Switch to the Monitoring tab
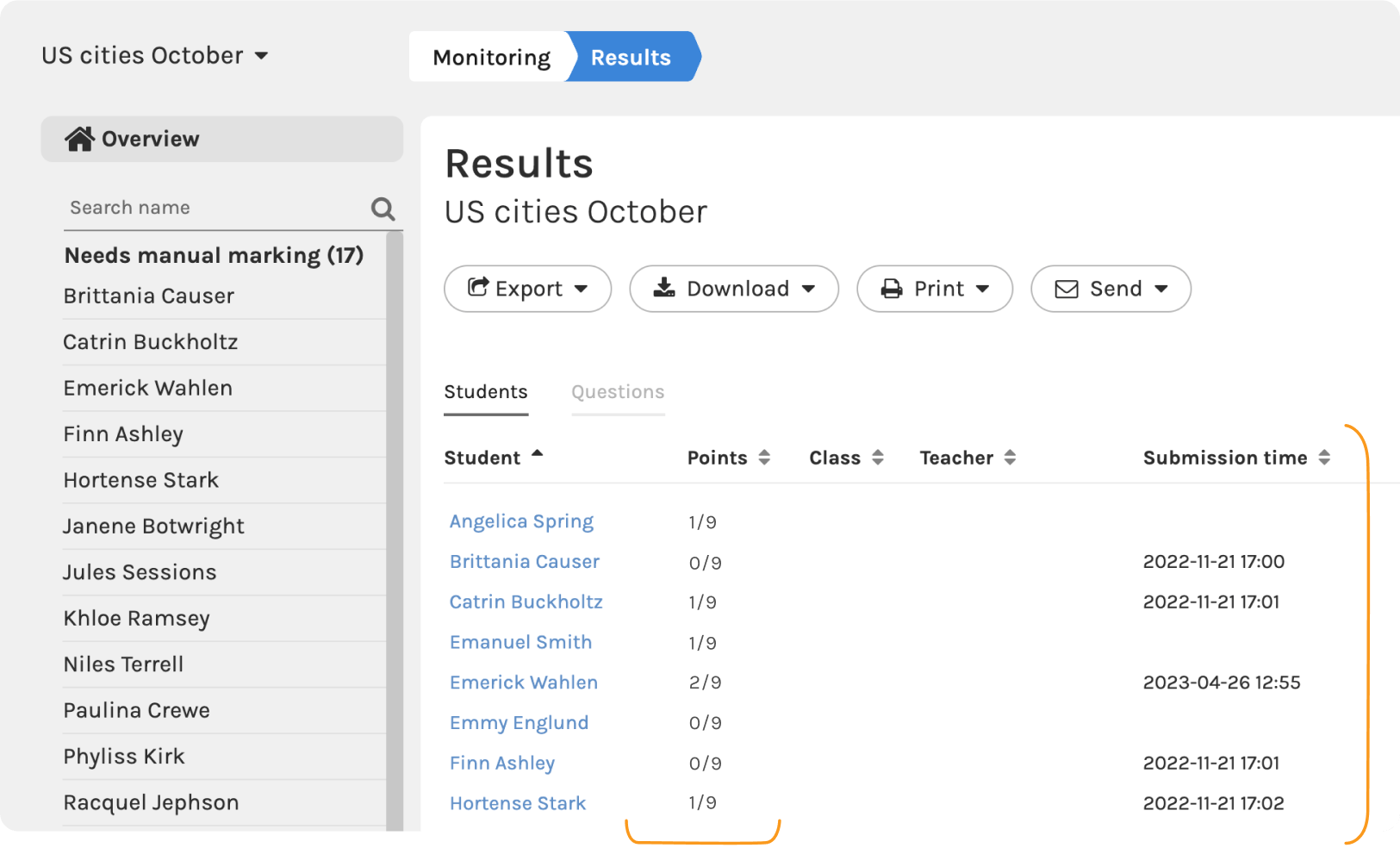The width and height of the screenshot is (1400, 848). coord(491,58)
